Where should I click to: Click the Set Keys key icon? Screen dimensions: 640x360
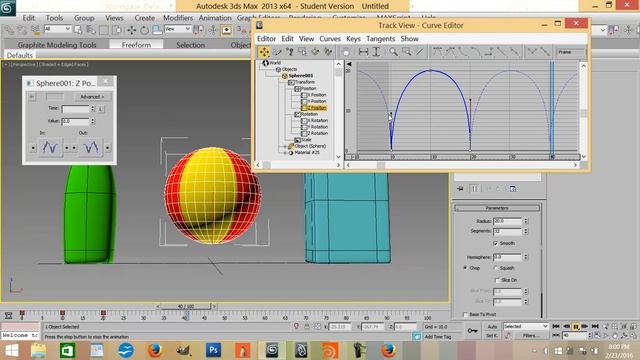[x=473, y=330]
